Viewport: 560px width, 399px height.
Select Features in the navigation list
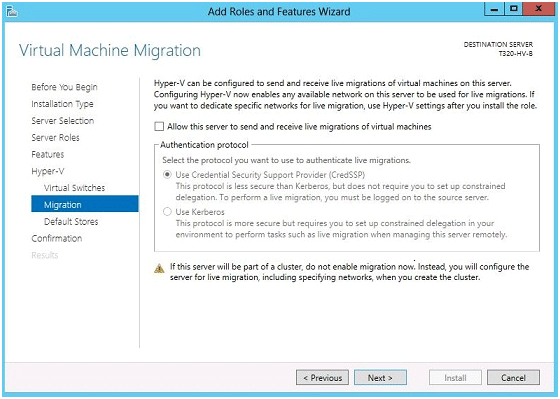coord(48,154)
